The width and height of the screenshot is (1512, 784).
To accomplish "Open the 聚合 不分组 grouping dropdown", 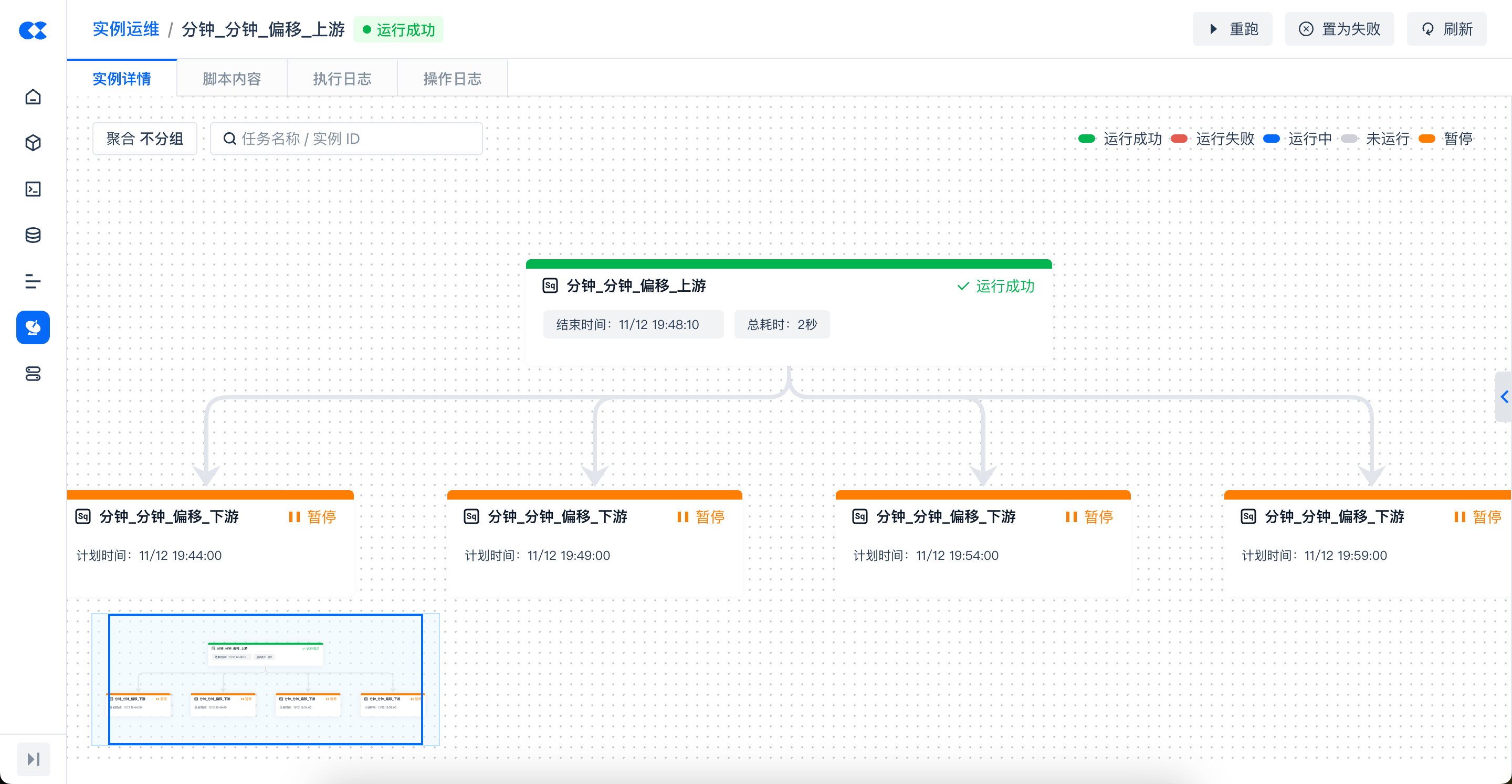I will (144, 139).
